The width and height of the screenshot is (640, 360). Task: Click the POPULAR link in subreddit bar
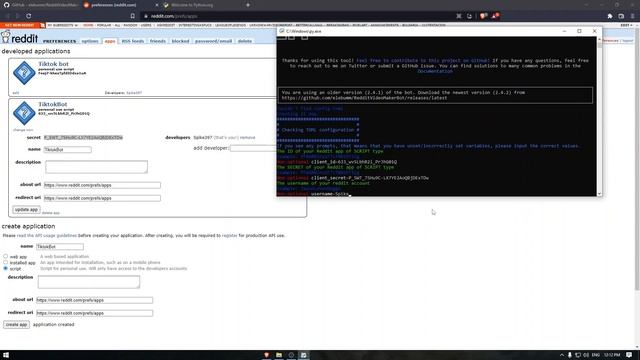[x=104, y=25]
